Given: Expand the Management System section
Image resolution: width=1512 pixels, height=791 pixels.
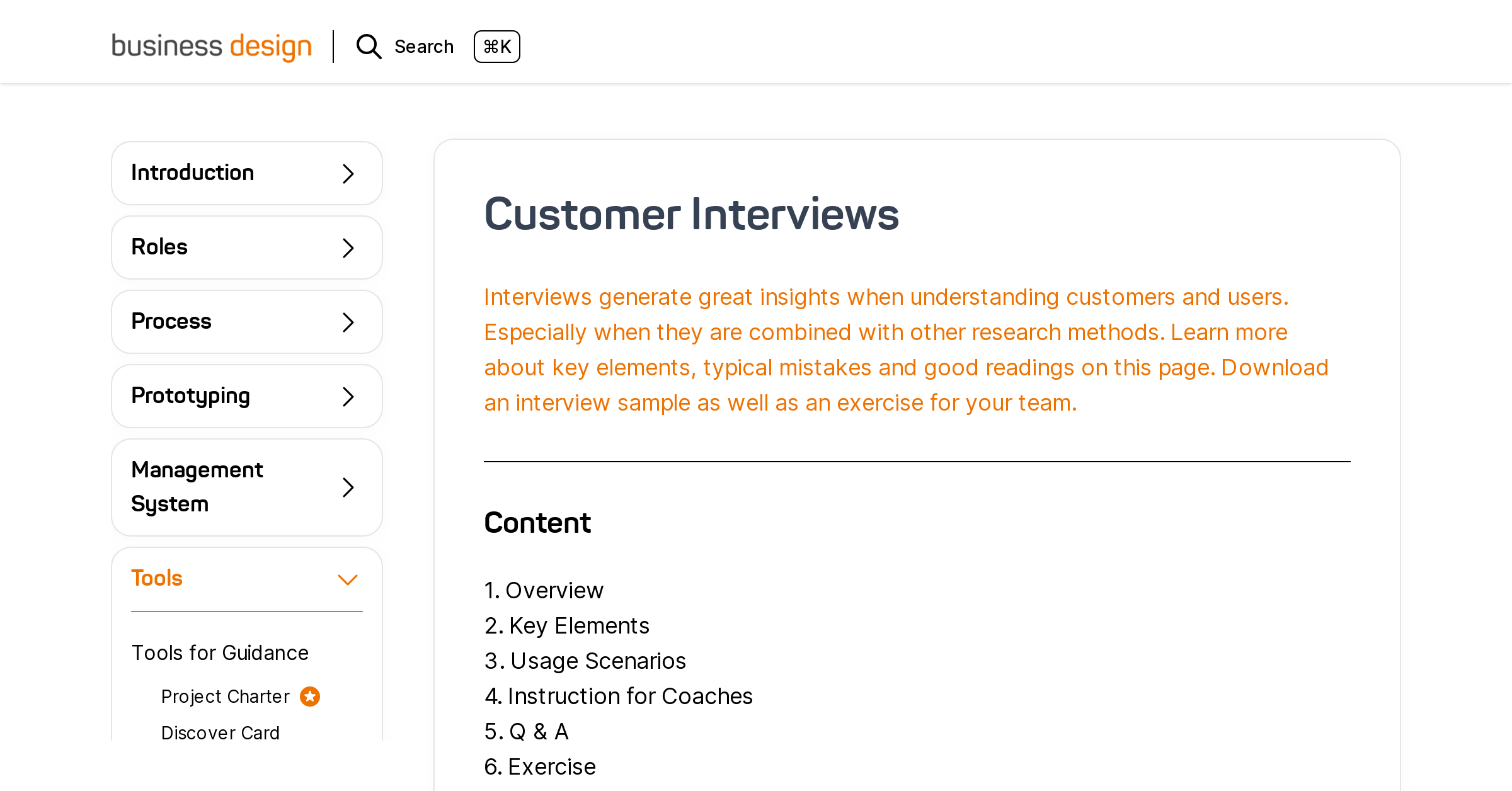Looking at the screenshot, I should tap(246, 488).
